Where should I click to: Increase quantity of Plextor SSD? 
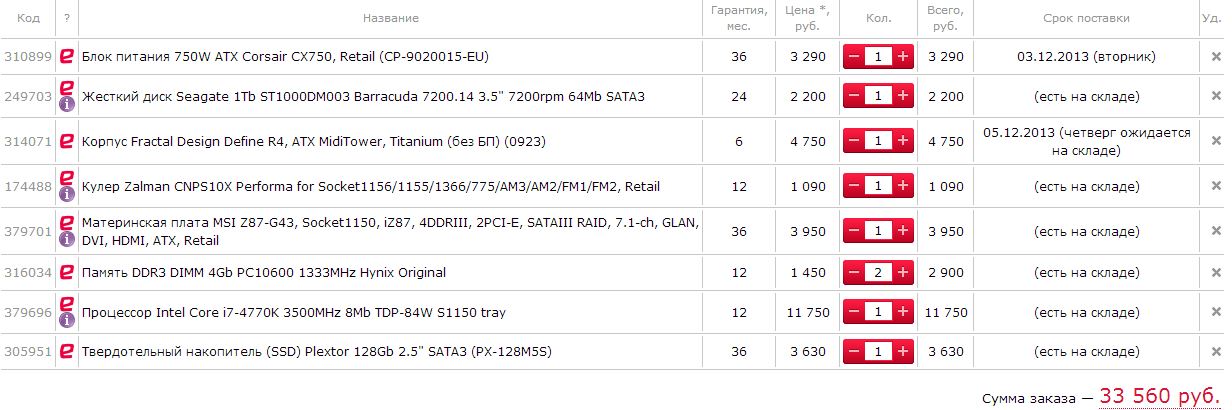click(903, 351)
